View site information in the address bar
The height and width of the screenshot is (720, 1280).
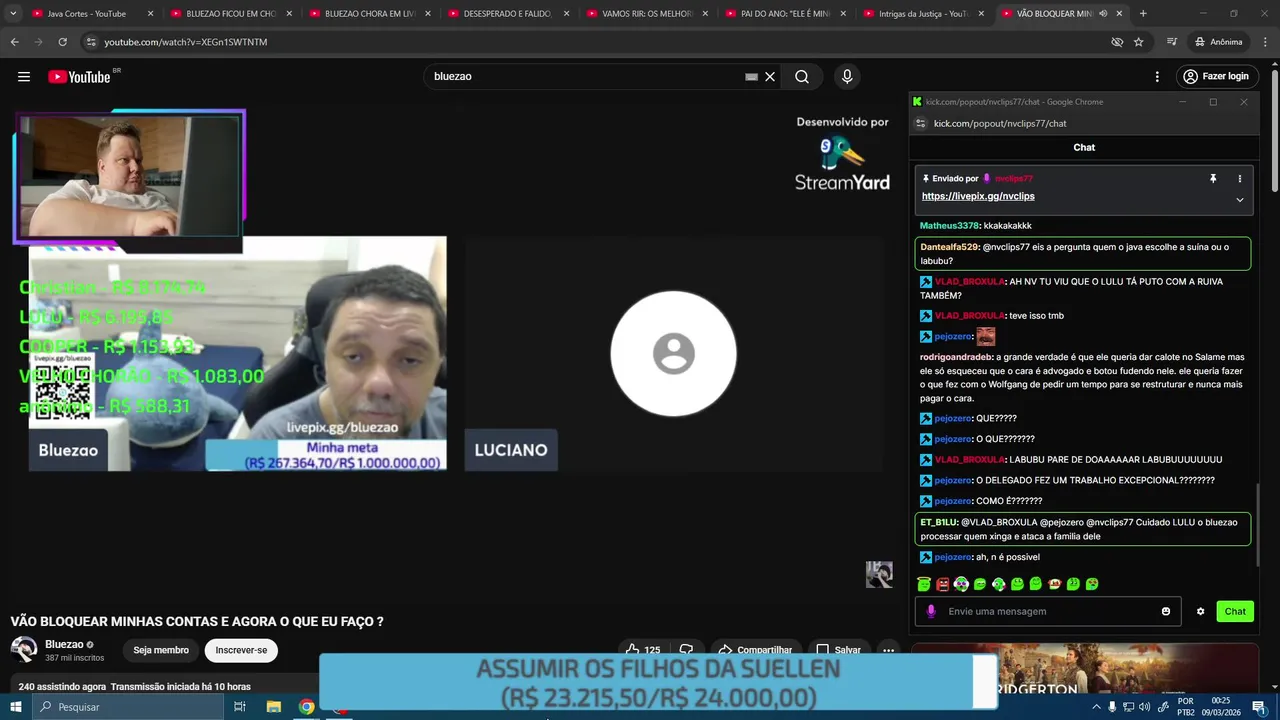[91, 42]
